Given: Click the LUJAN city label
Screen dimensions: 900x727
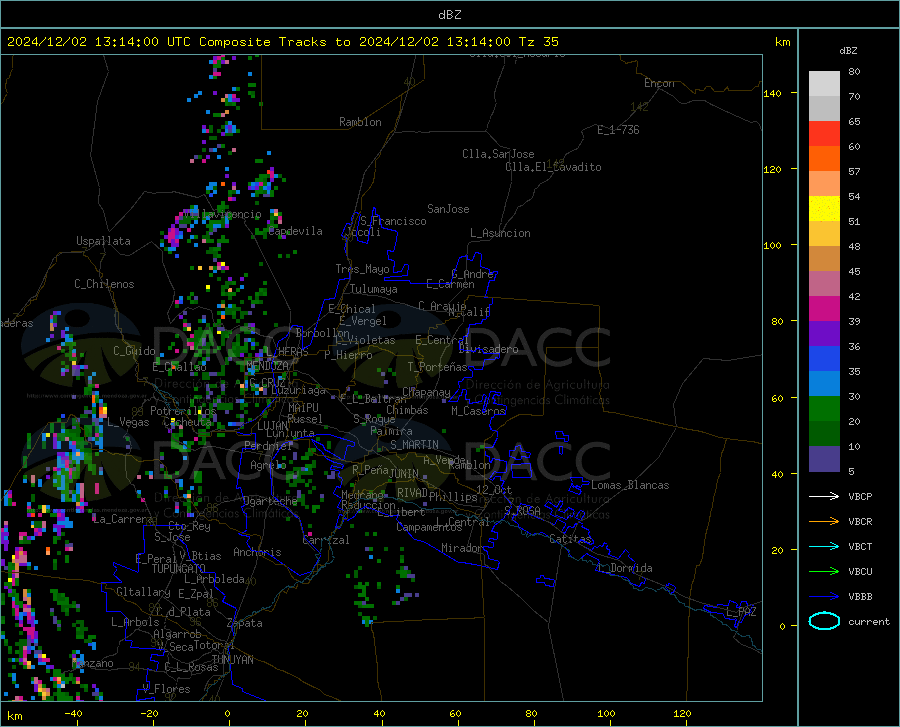Looking at the screenshot, I should (272, 426).
